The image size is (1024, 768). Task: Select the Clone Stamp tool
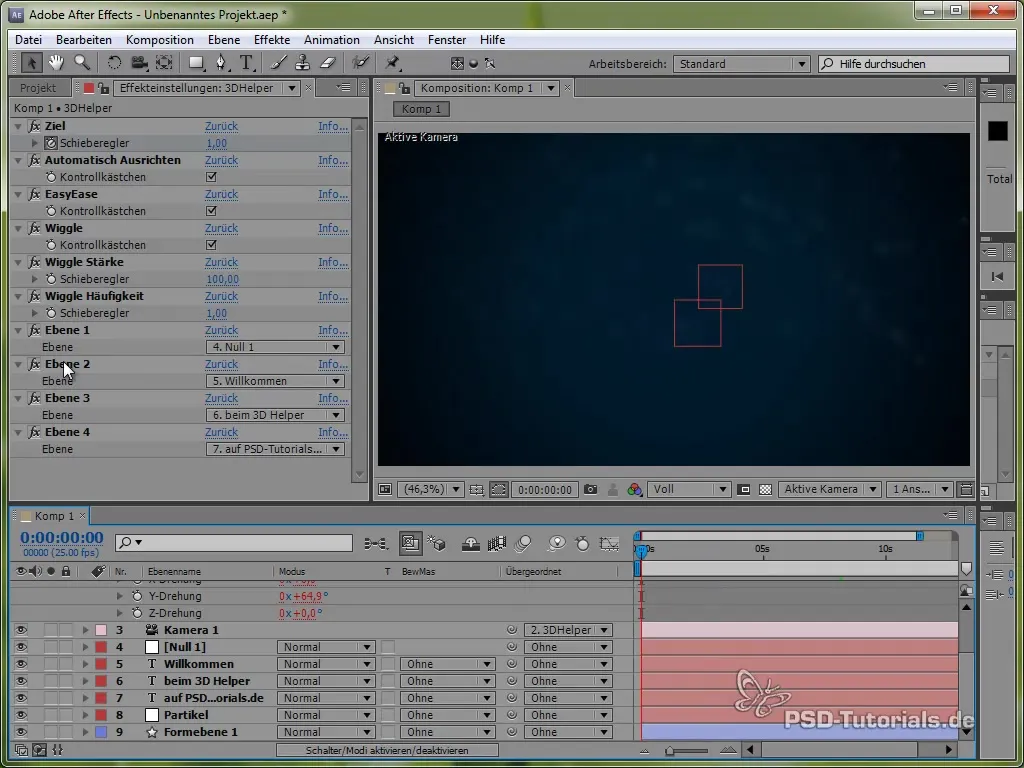pos(302,63)
